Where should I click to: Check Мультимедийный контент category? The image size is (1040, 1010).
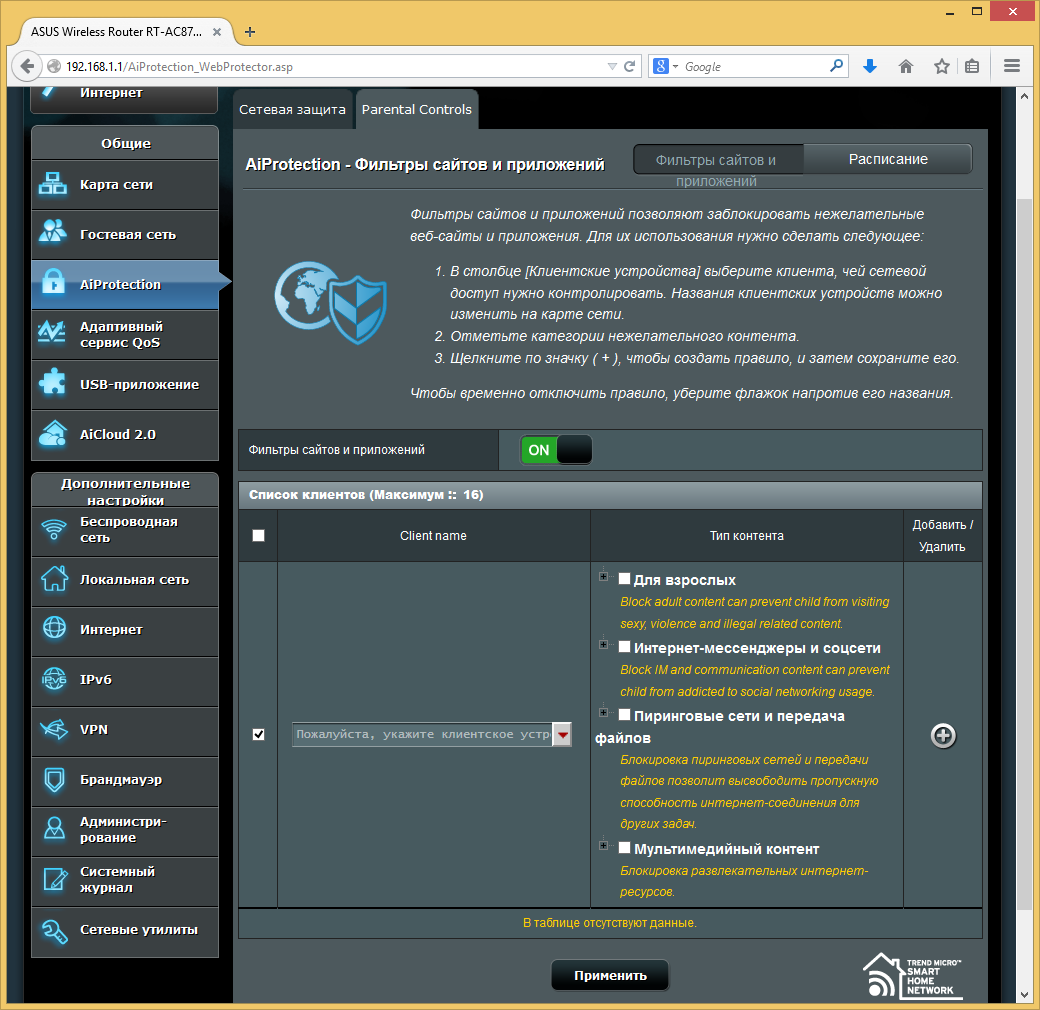point(624,848)
